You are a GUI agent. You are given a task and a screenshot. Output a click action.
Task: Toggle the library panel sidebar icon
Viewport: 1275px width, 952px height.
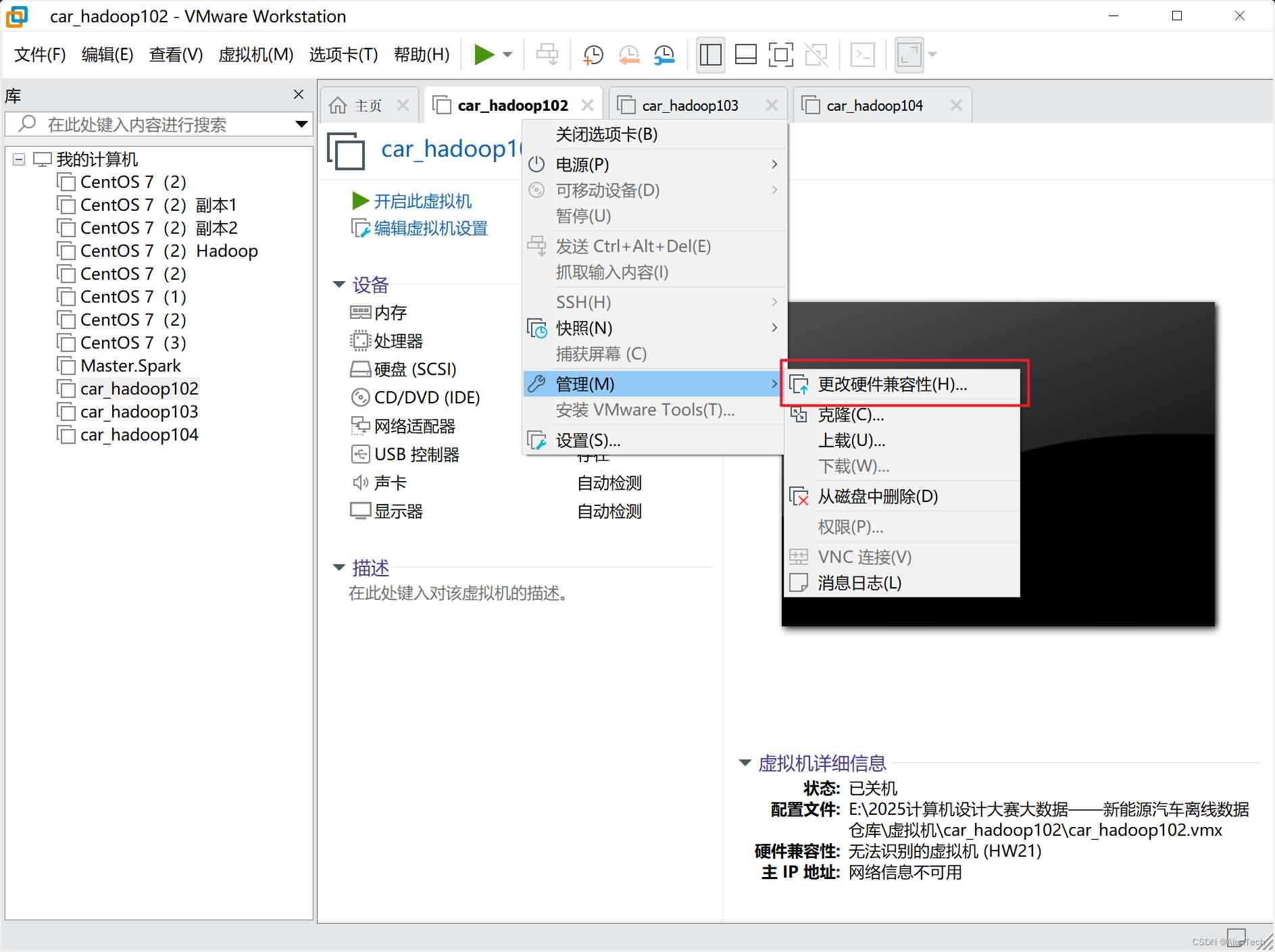point(710,54)
